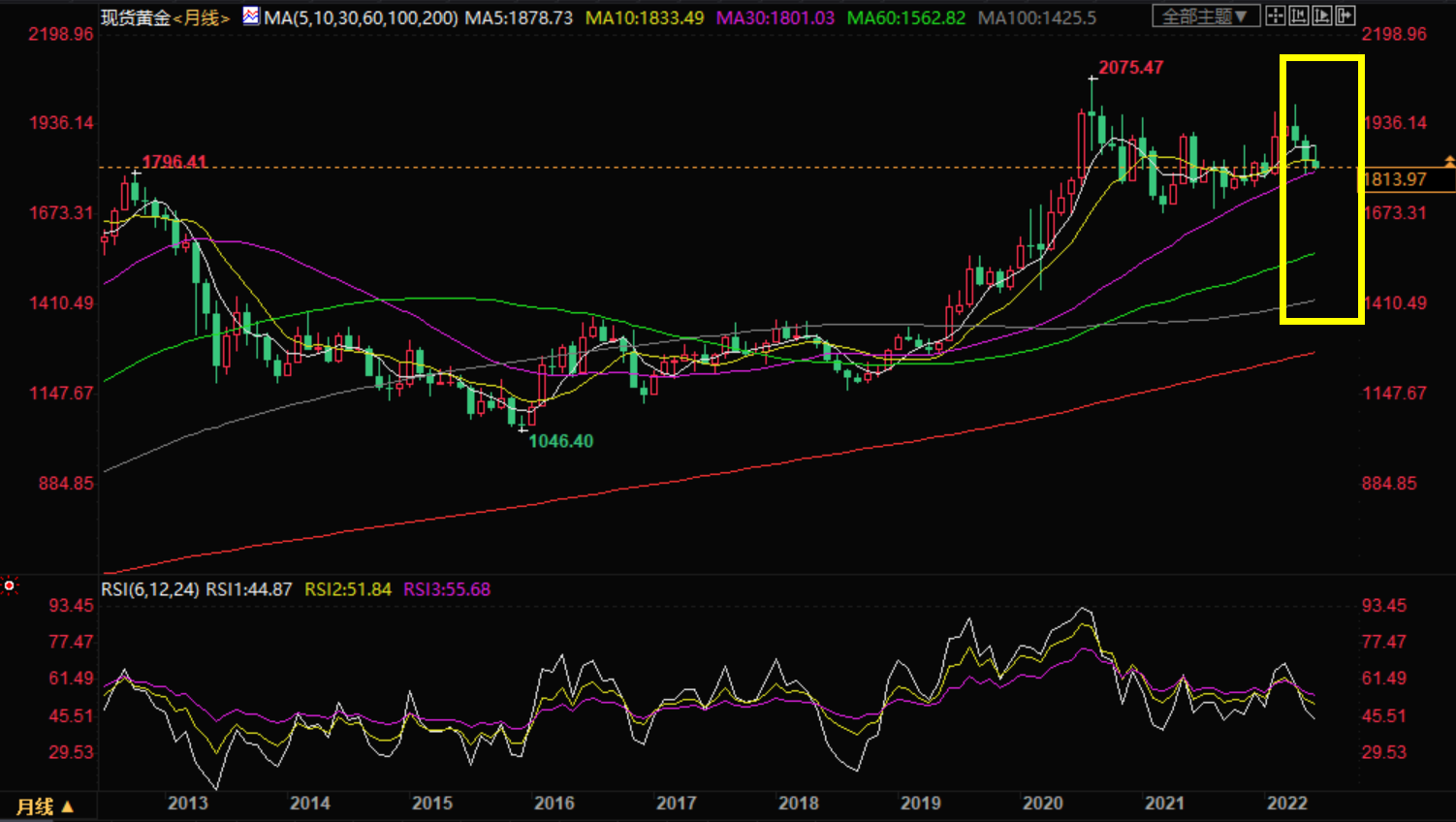
Task: Click the play-forward chart replay icon
Action: pos(1321,16)
